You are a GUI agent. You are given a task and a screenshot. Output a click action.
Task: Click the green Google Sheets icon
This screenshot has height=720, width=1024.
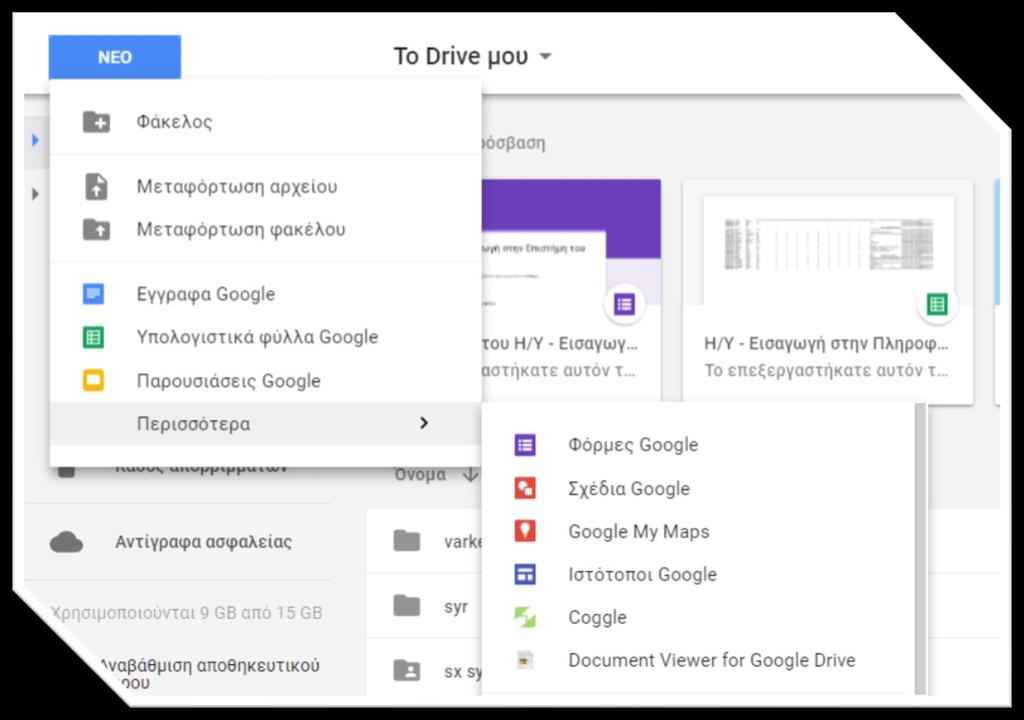pyautogui.click(x=93, y=337)
